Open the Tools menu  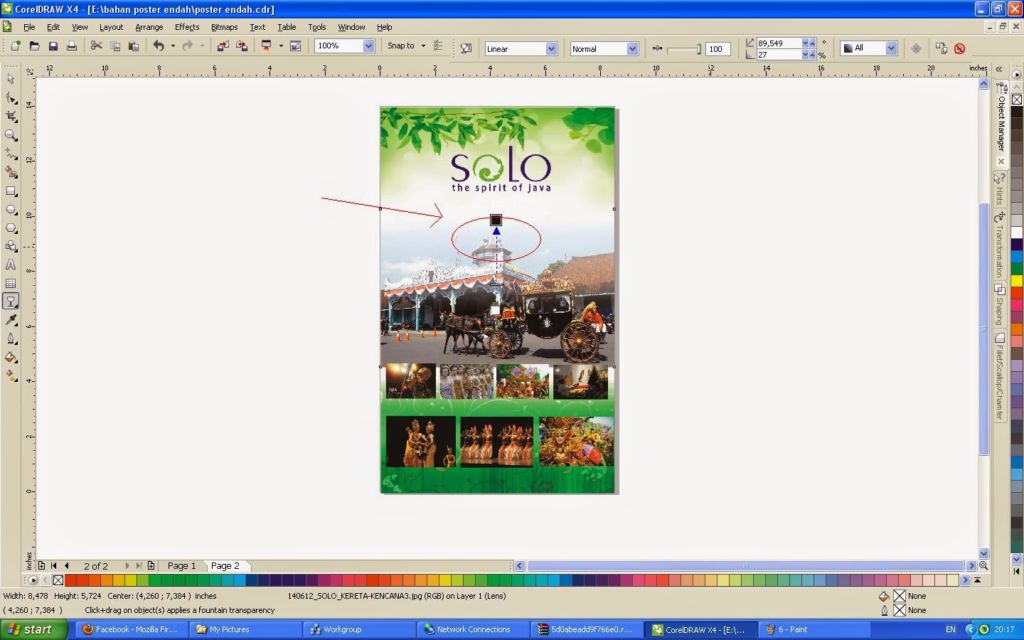point(317,27)
